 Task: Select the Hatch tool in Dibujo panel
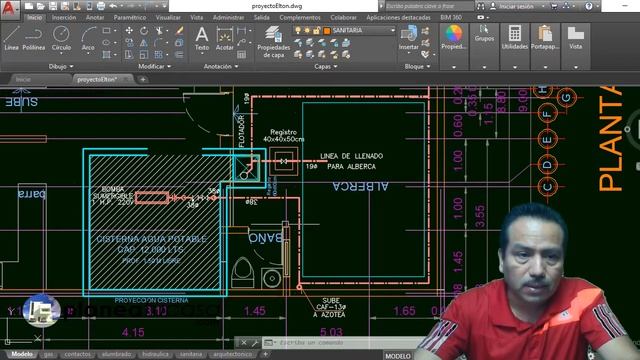tap(107, 54)
